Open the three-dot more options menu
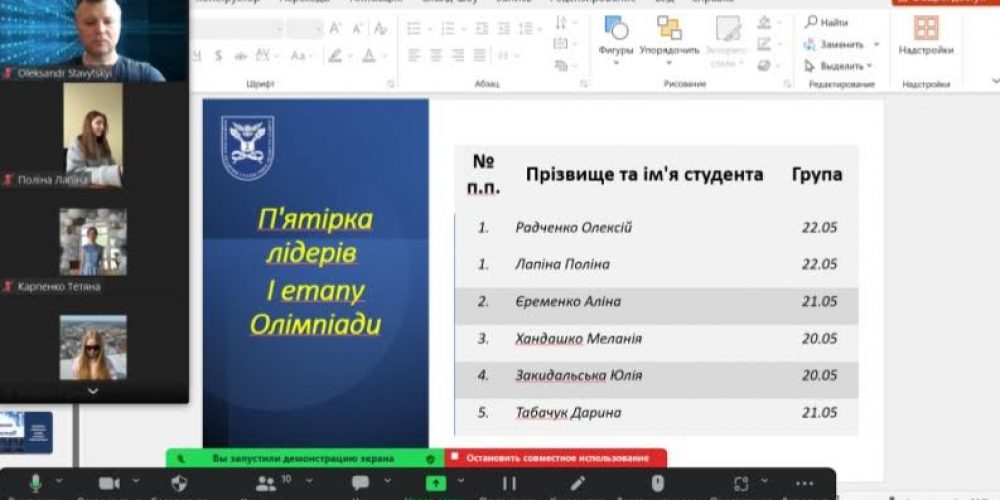Screen dimensions: 1000x500 805,483
